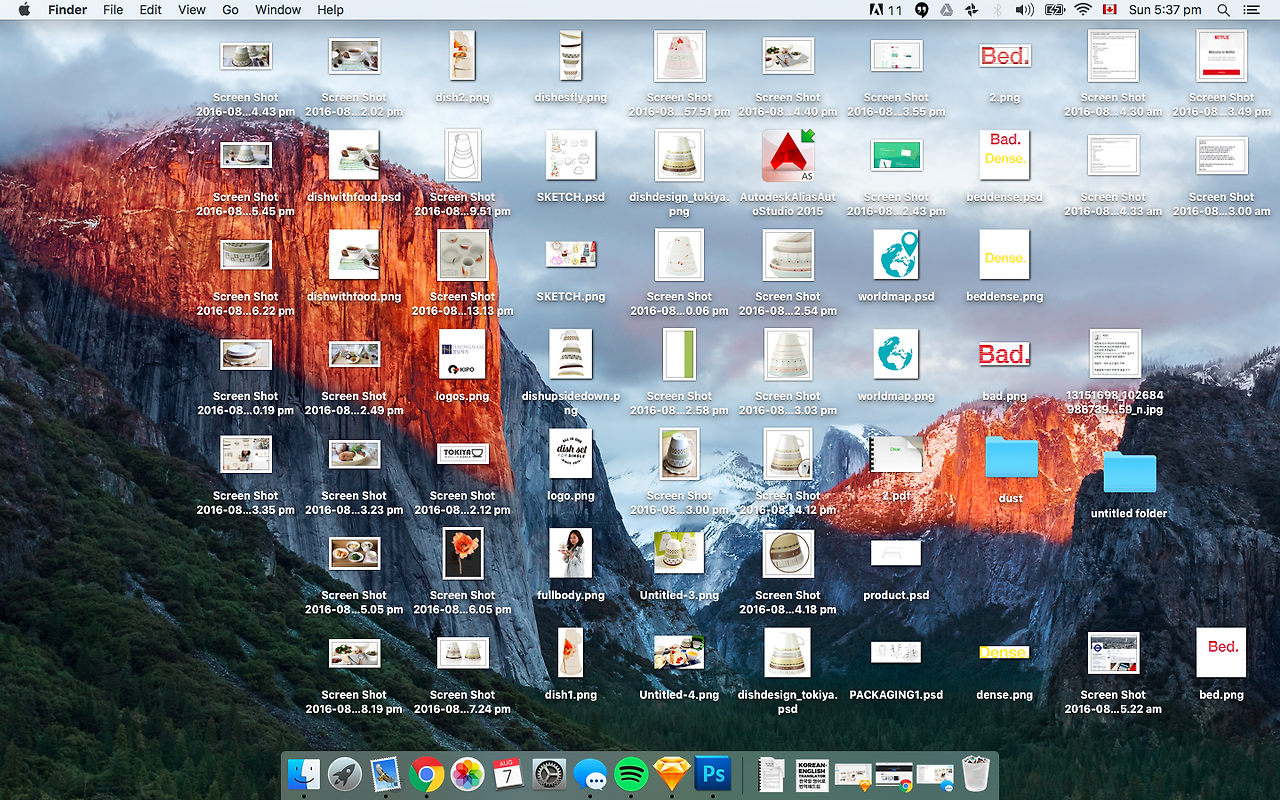Open the Finder File menu
This screenshot has width=1280, height=800.
click(x=113, y=10)
